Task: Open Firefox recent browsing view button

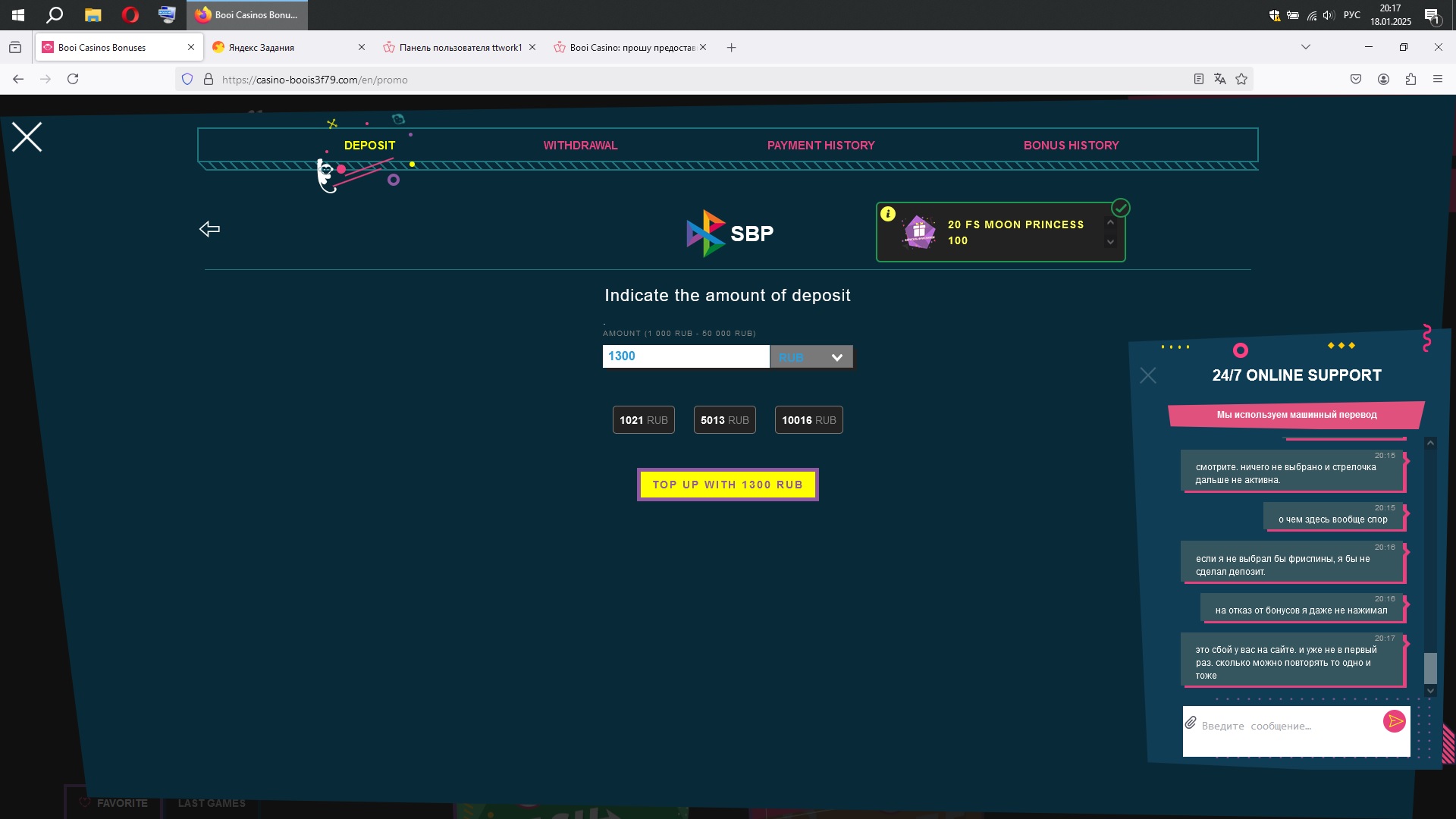Action: [x=15, y=47]
